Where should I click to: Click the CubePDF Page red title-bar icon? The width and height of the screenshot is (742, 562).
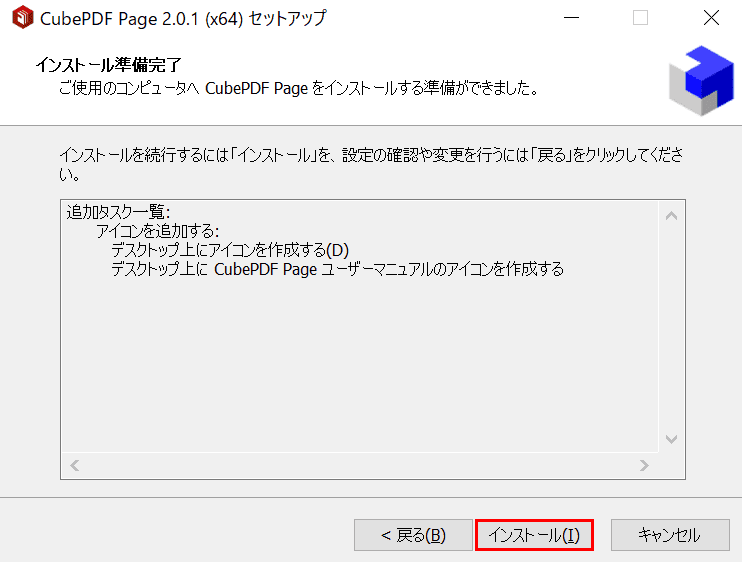(22, 18)
